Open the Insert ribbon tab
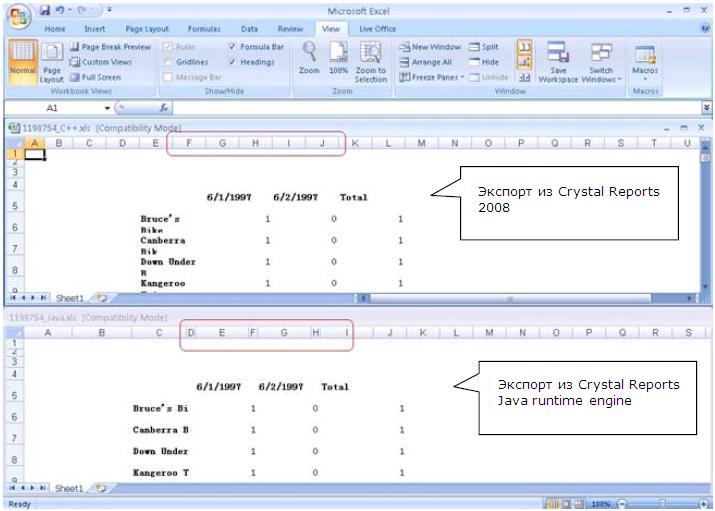 pyautogui.click(x=94, y=29)
